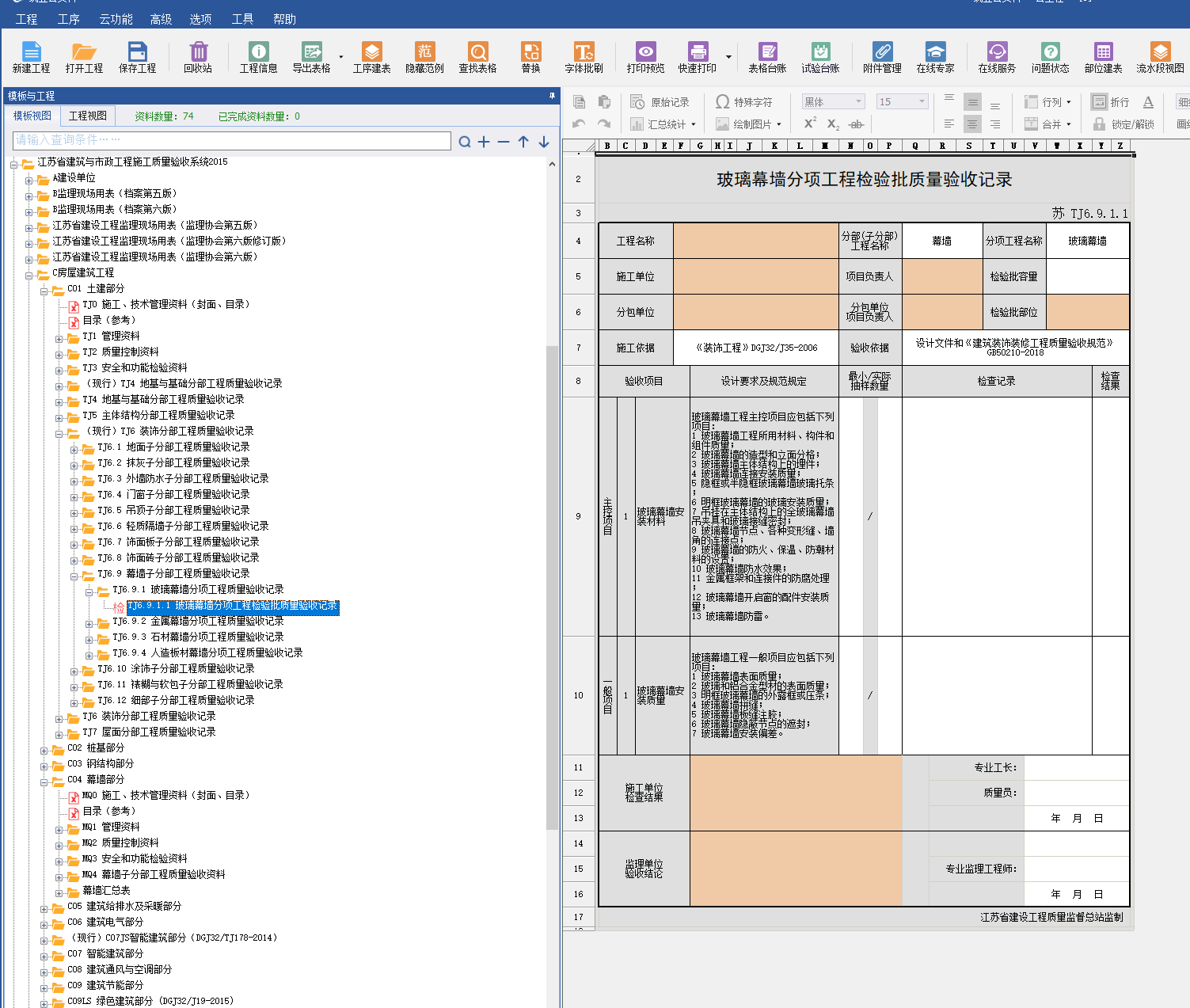This screenshot has width=1190, height=1008.
Task: Toggle align text left
Action: click(949, 124)
